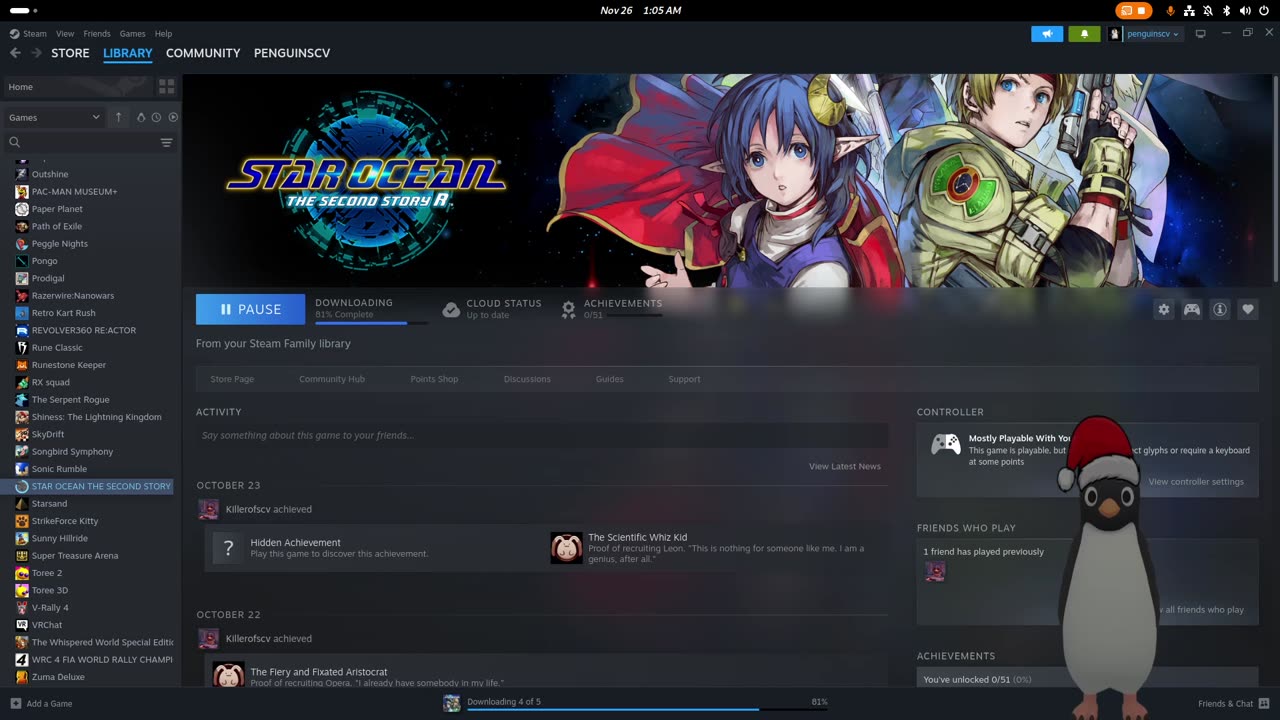
Task: Add Star Ocean to favorites heart icon
Action: click(1247, 310)
